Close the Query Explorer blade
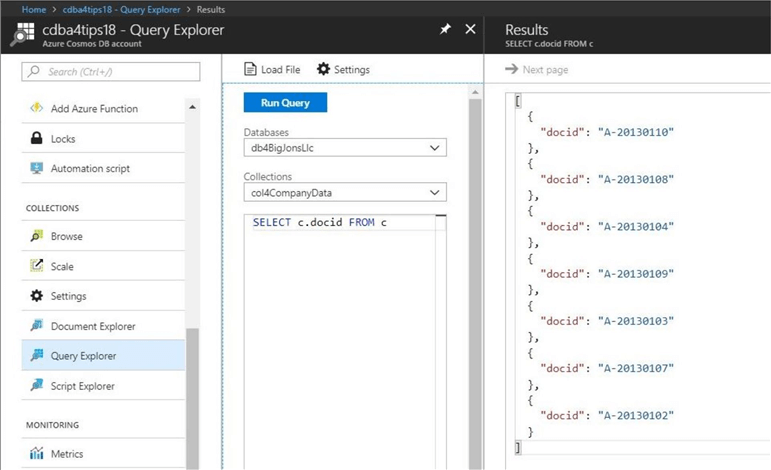 point(470,29)
